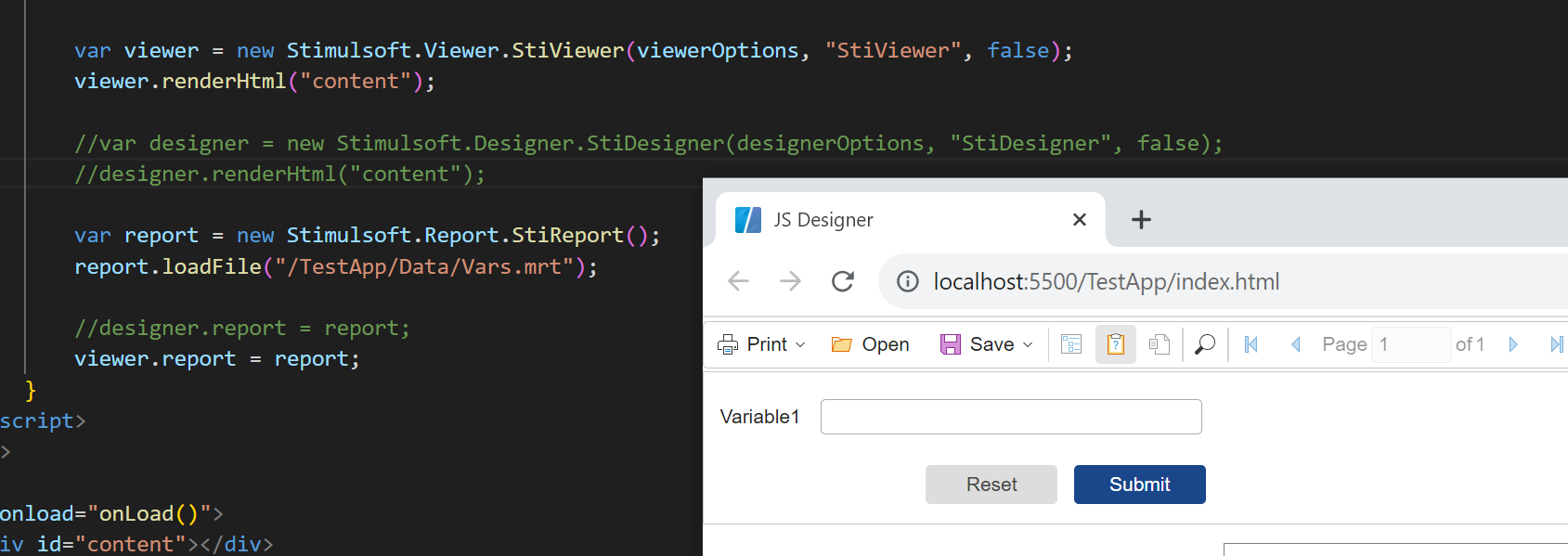Click the Reset button

coord(991,485)
